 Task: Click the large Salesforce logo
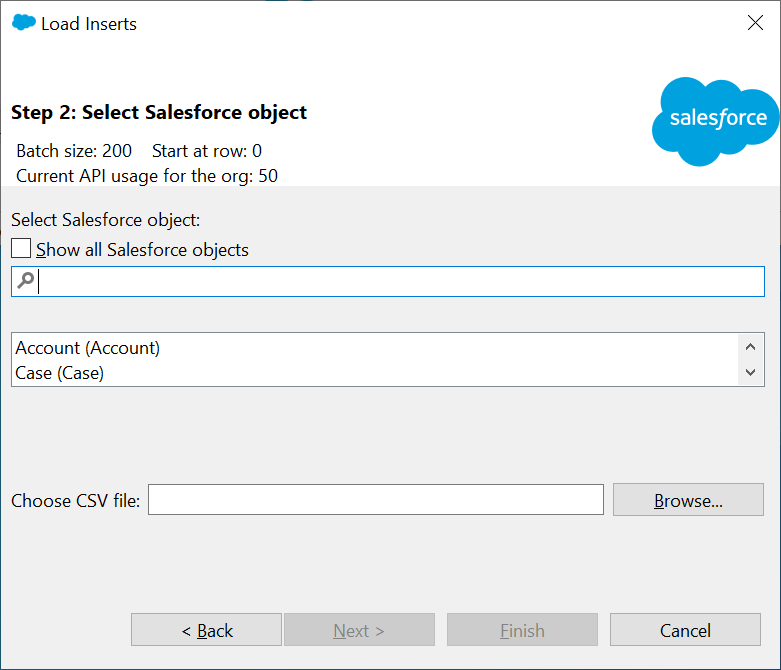[x=716, y=120]
